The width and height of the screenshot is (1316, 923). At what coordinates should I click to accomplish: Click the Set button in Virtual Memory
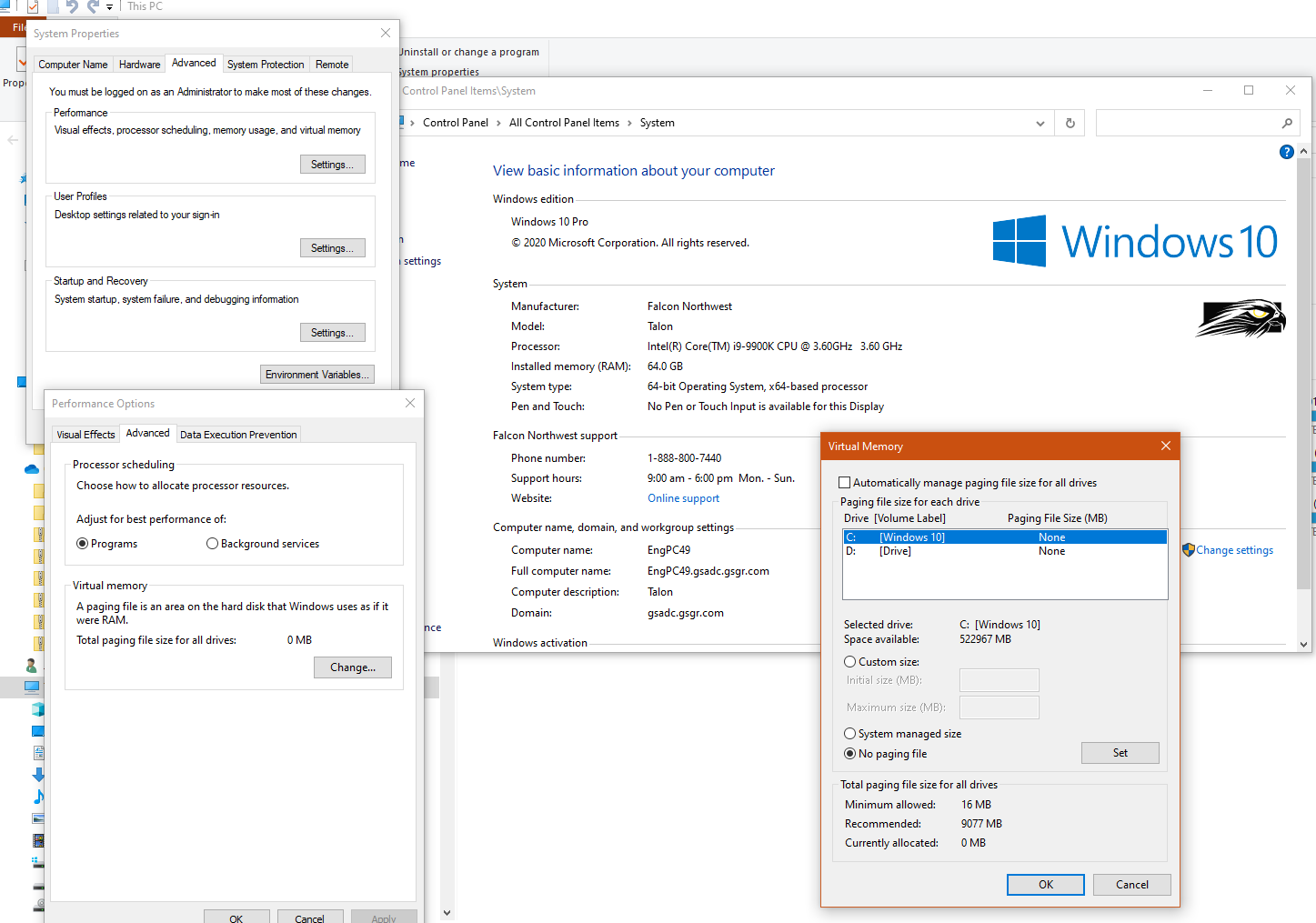coord(1120,753)
